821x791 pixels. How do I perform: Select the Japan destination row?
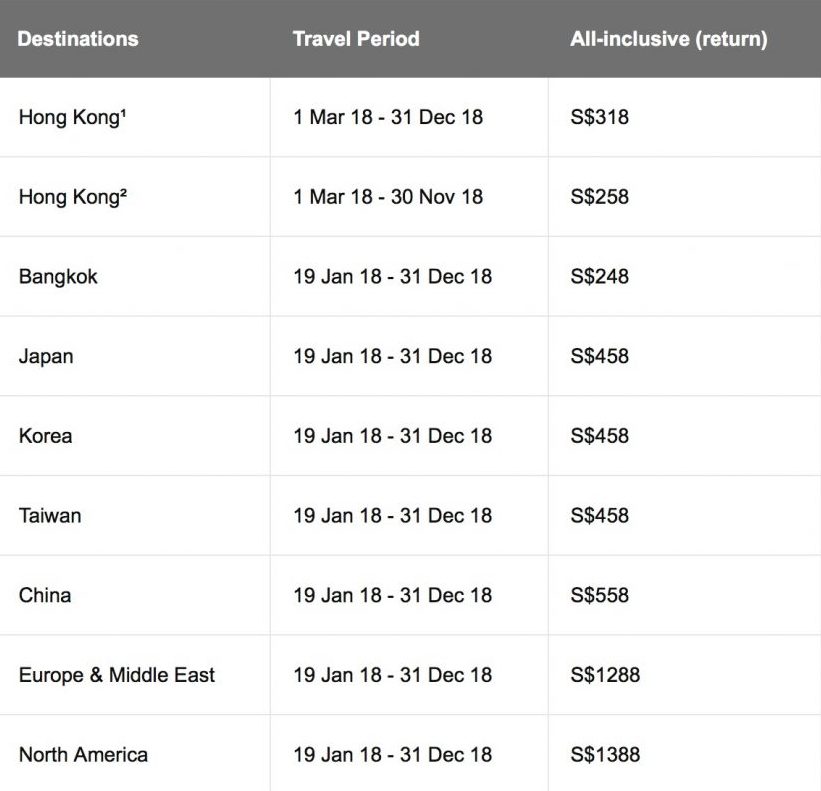pos(46,356)
